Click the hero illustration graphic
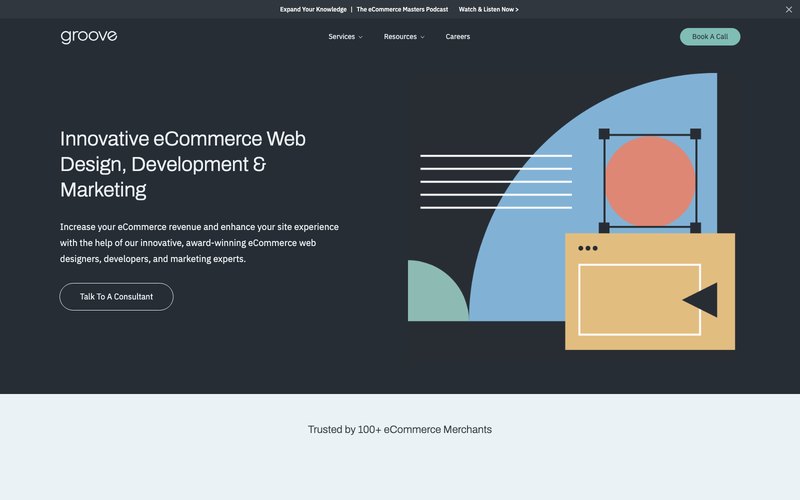Viewport: 800px width, 500px height. click(x=571, y=211)
